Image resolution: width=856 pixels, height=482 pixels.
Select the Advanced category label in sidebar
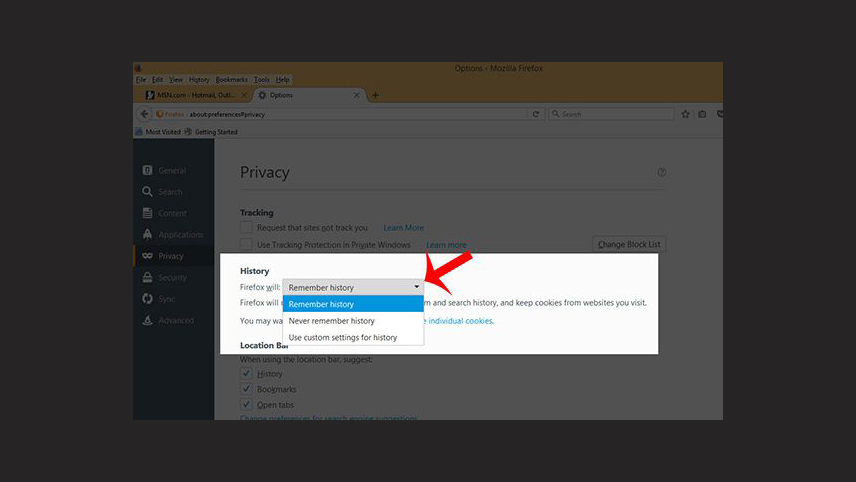(x=176, y=320)
